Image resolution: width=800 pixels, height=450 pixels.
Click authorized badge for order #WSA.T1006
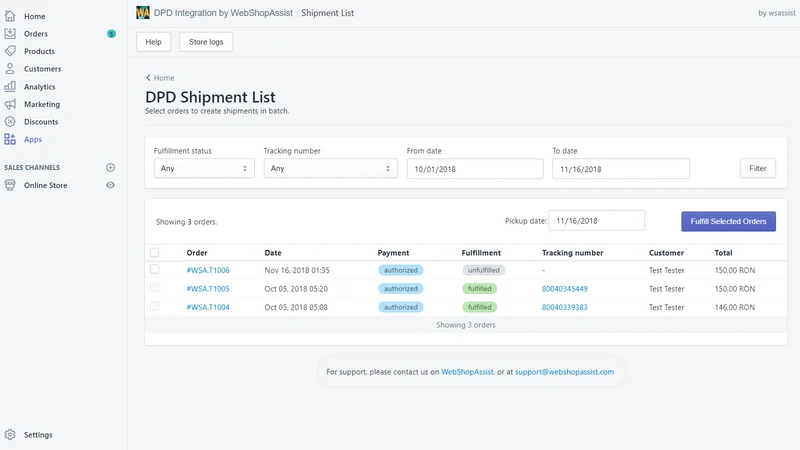click(x=401, y=270)
